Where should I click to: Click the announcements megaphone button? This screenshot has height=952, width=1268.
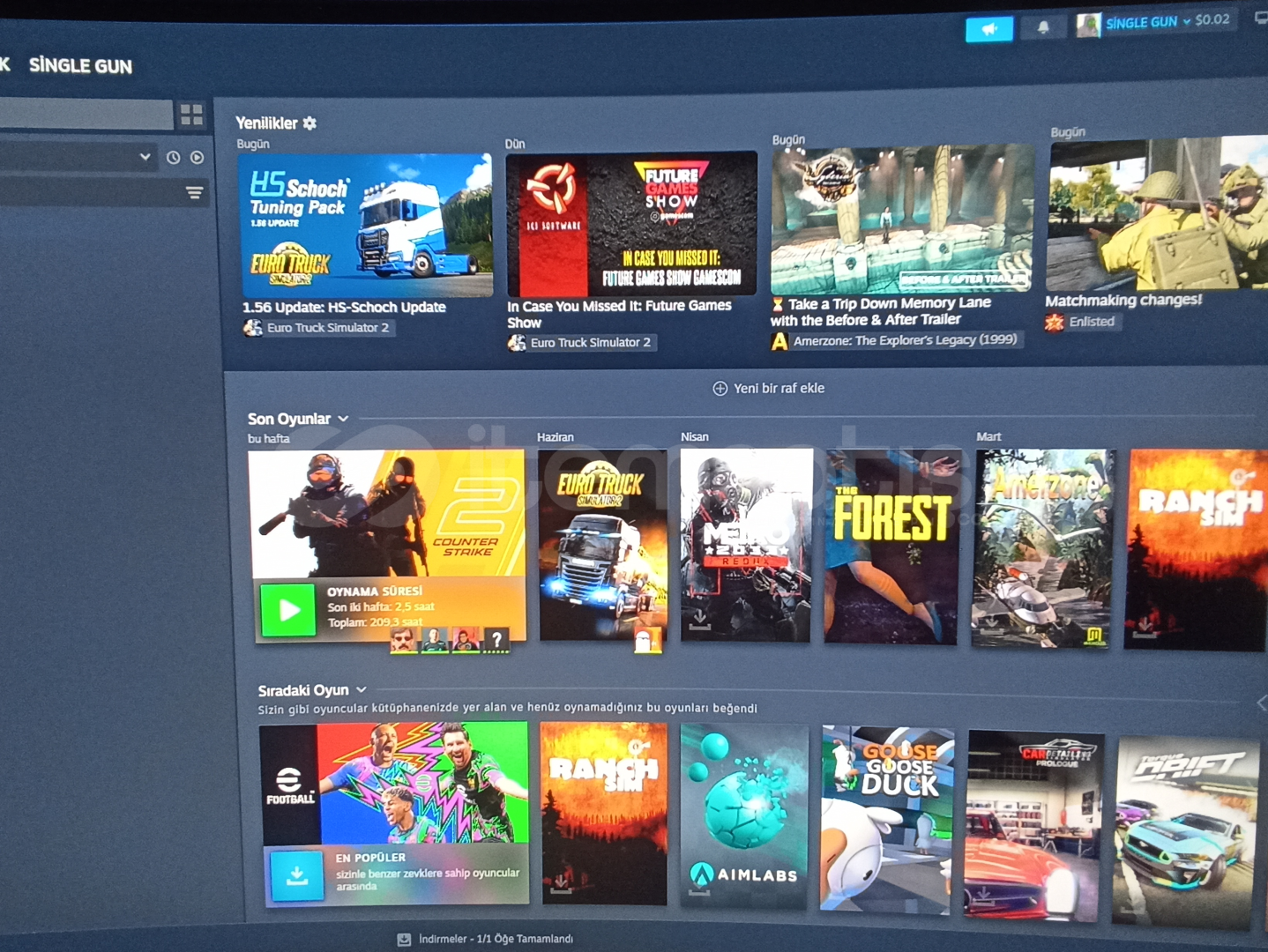tap(989, 29)
